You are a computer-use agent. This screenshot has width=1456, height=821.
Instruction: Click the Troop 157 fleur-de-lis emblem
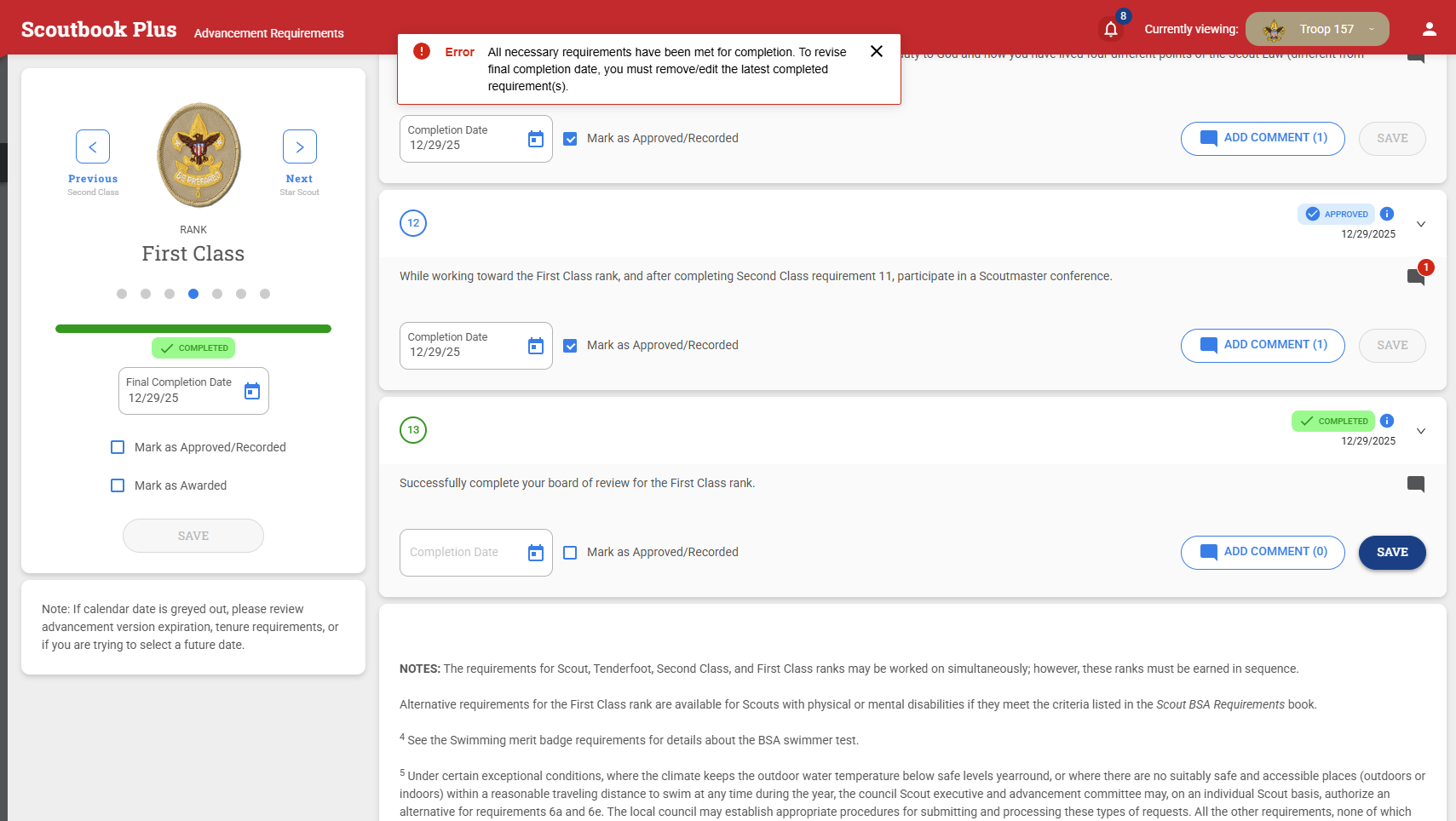[x=1274, y=30]
